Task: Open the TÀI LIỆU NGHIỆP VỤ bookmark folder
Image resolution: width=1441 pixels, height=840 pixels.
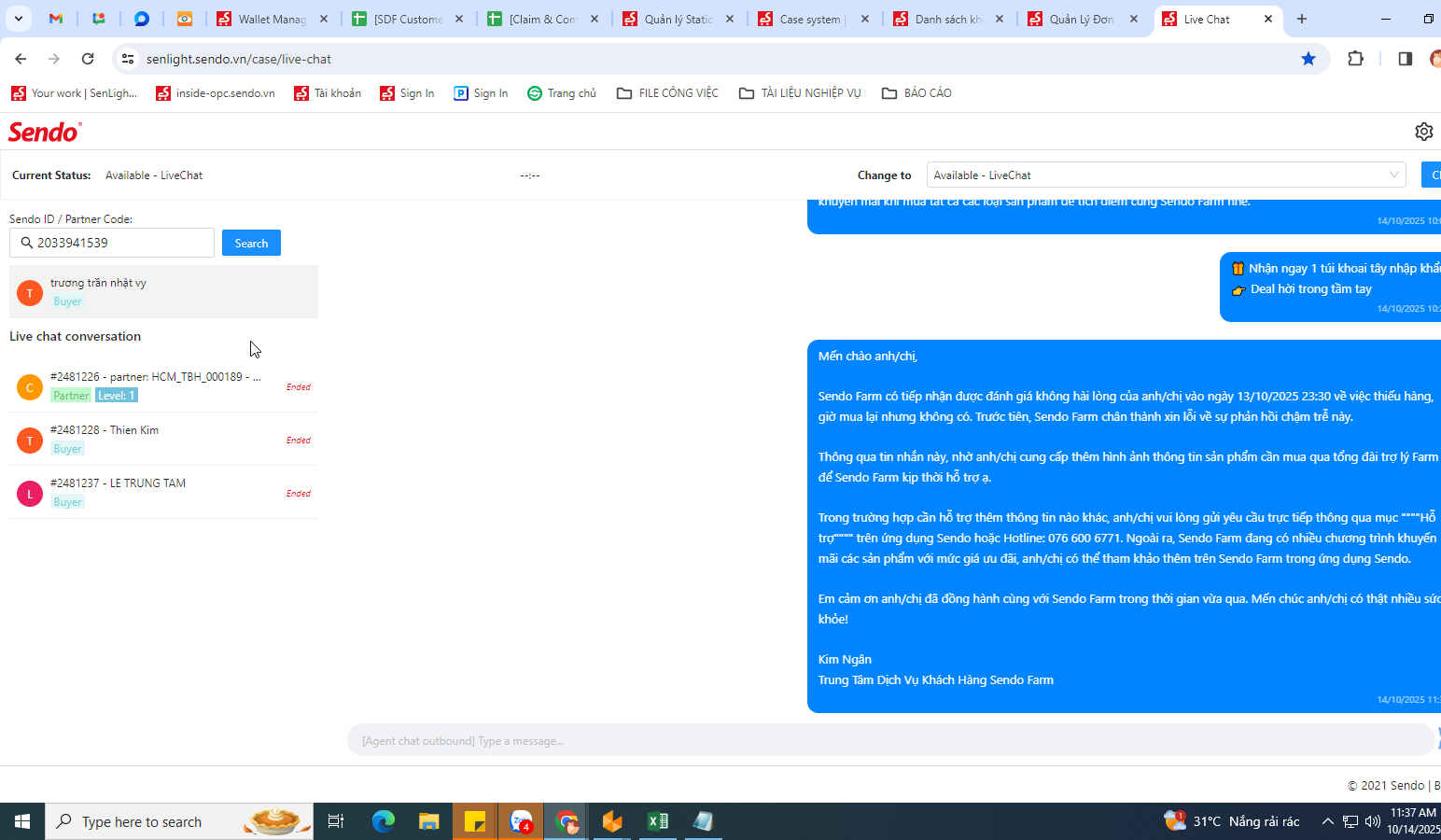Action: [800, 92]
